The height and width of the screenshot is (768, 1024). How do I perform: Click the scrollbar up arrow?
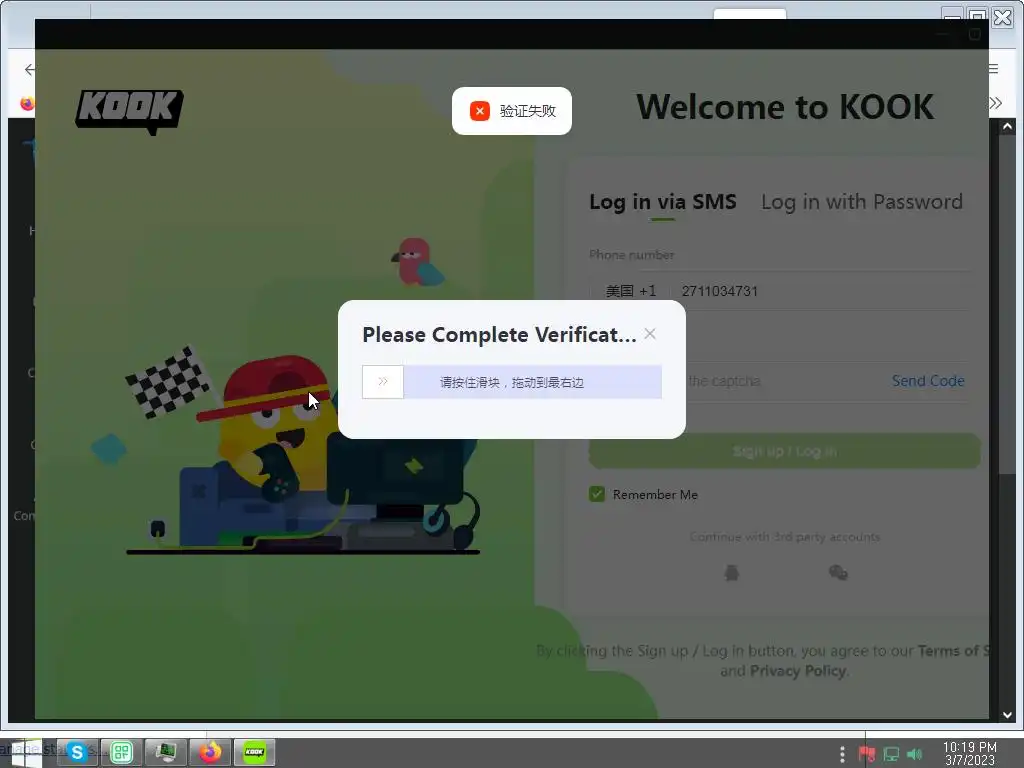(1007, 127)
